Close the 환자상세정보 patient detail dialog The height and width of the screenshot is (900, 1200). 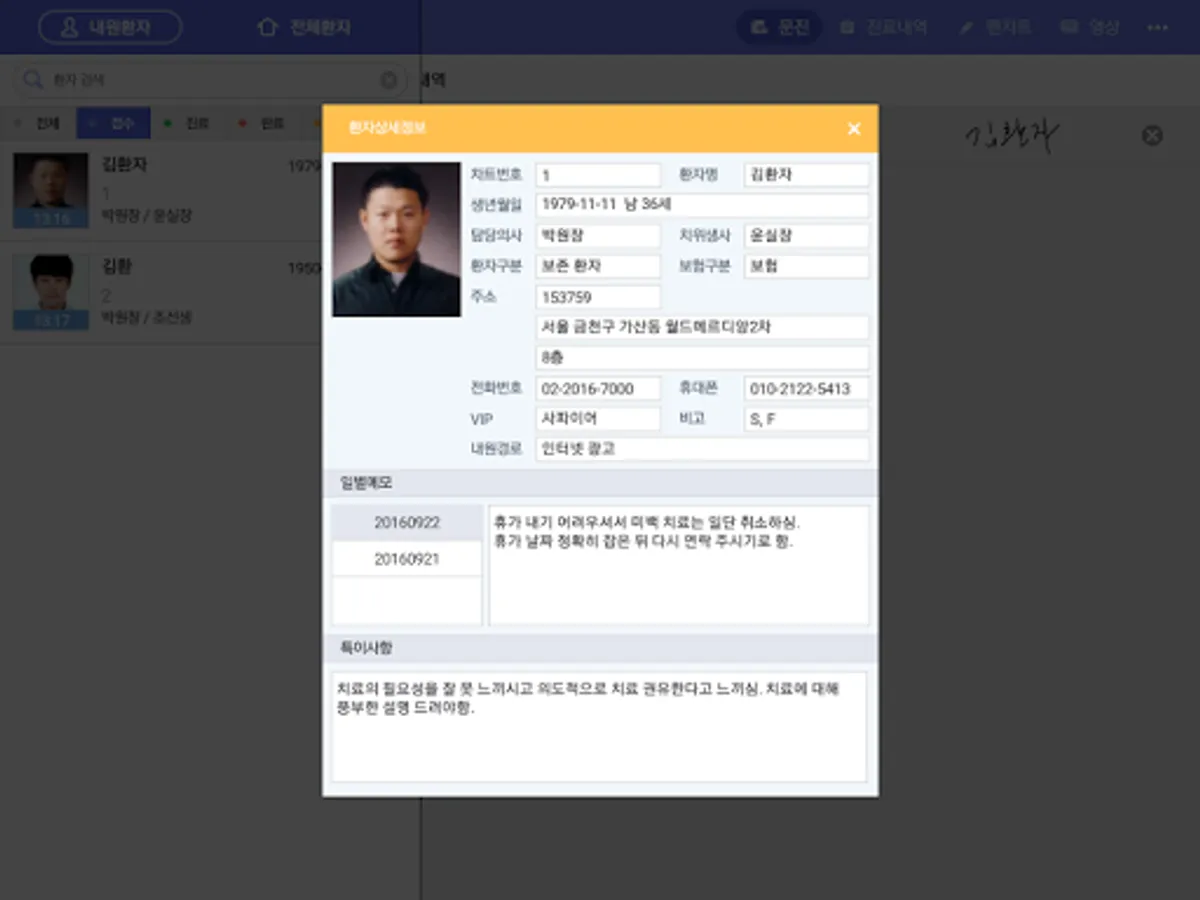(x=854, y=129)
